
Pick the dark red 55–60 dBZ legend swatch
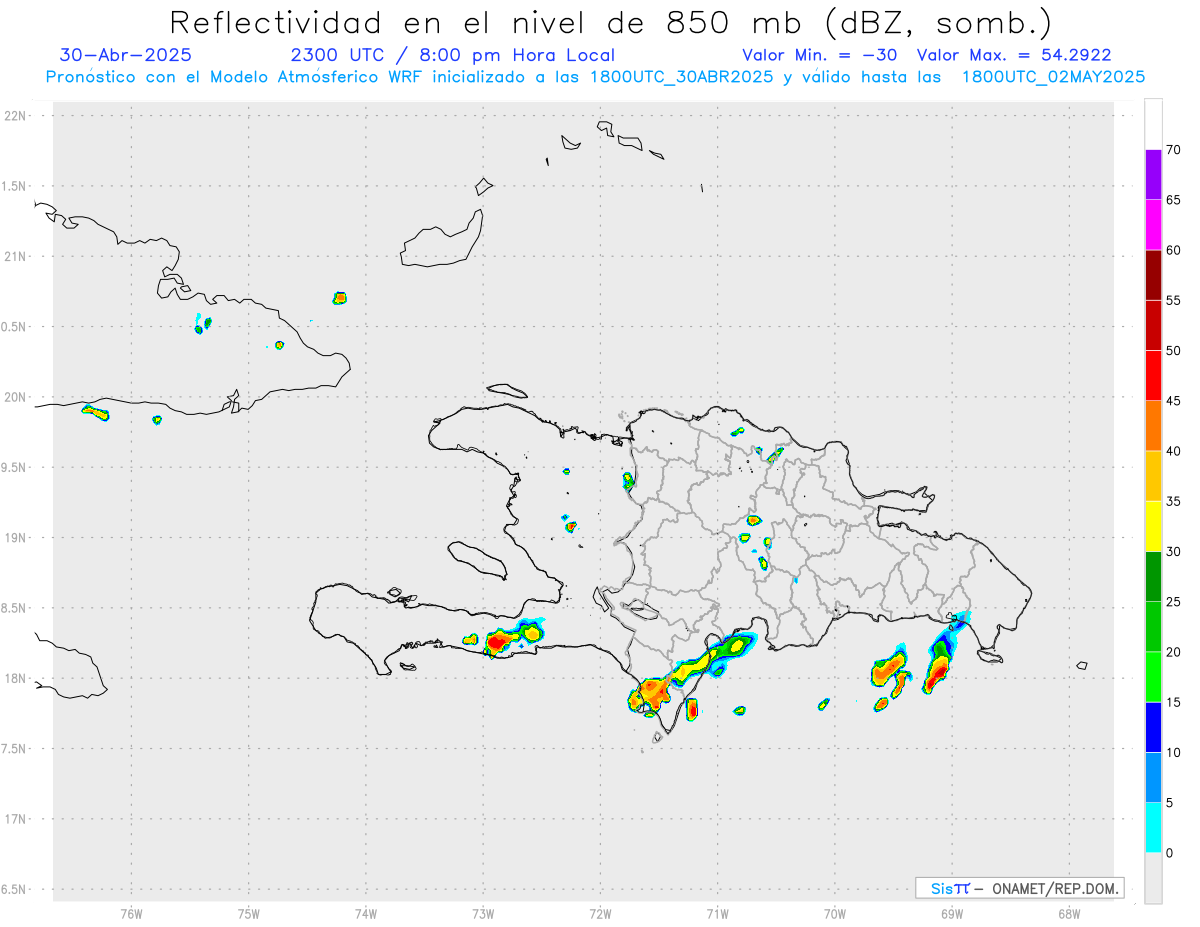(1153, 275)
